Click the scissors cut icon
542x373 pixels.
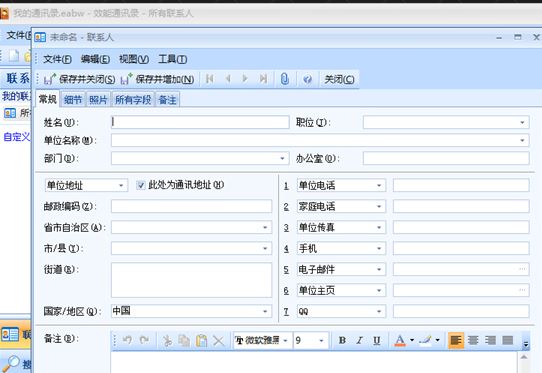coord(168,341)
